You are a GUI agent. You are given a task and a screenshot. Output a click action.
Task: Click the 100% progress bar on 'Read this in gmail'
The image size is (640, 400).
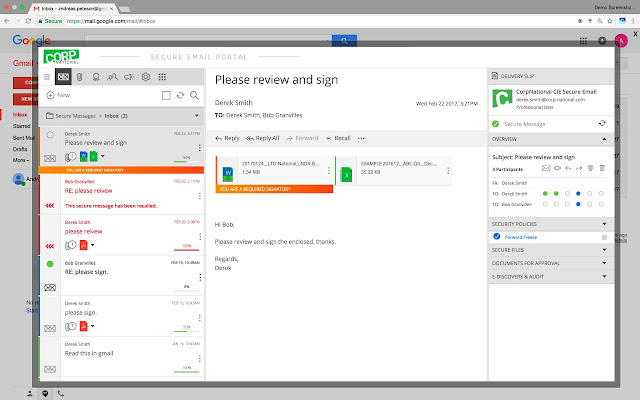pyautogui.click(x=187, y=371)
